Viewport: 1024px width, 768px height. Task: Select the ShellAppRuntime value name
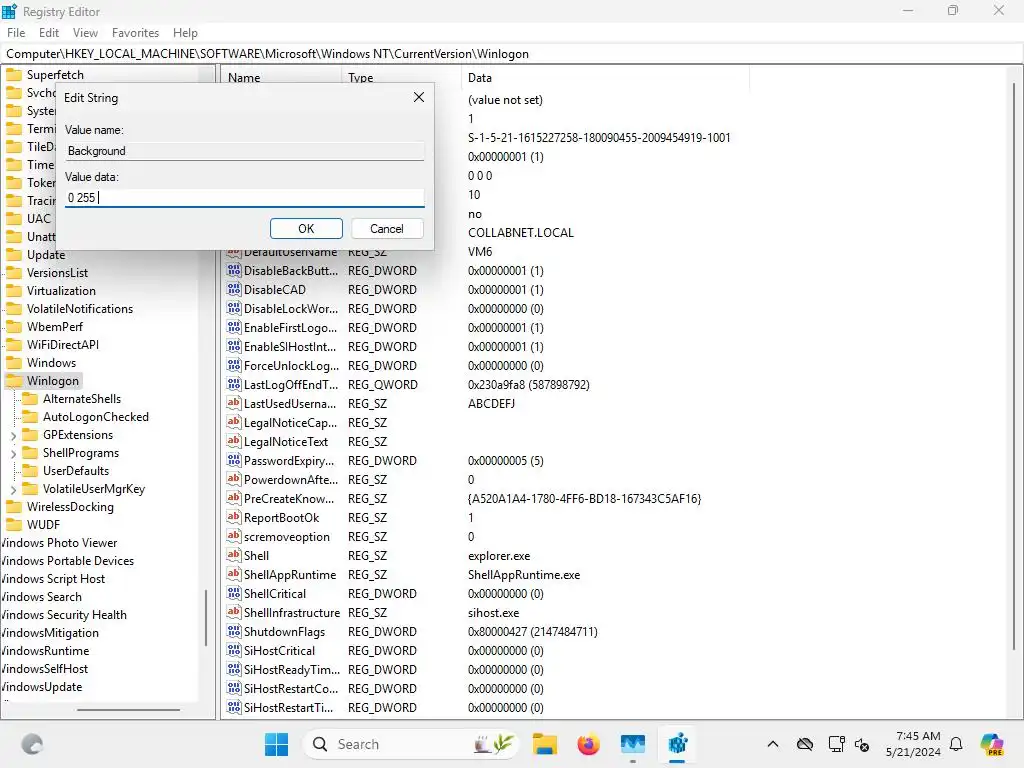(x=290, y=575)
